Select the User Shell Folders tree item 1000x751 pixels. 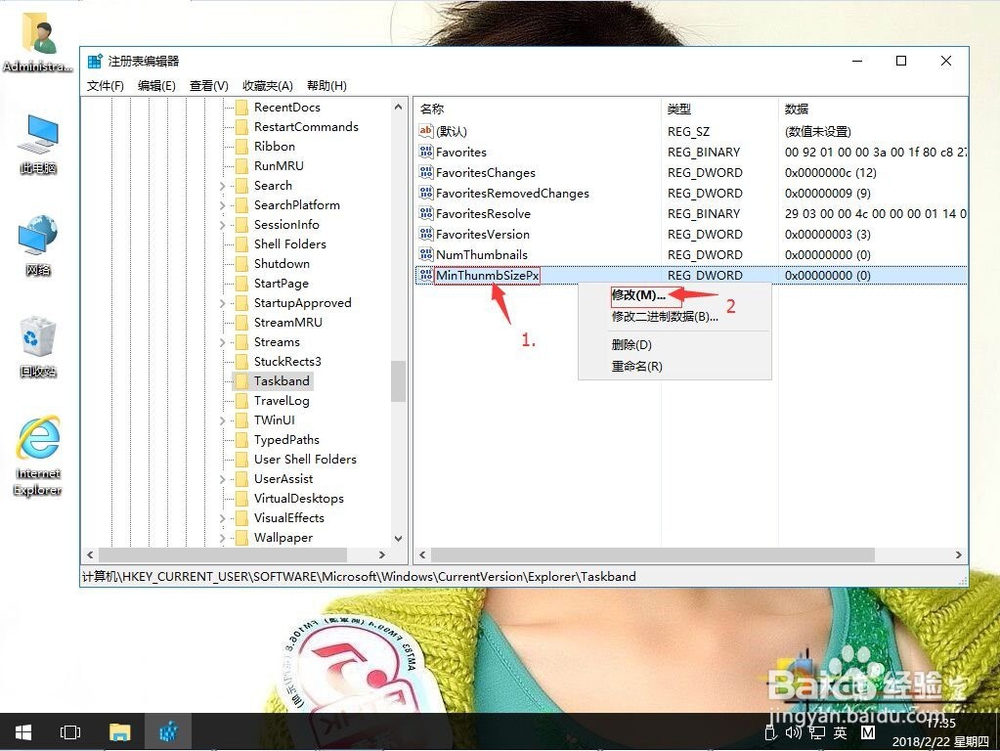tap(305, 459)
